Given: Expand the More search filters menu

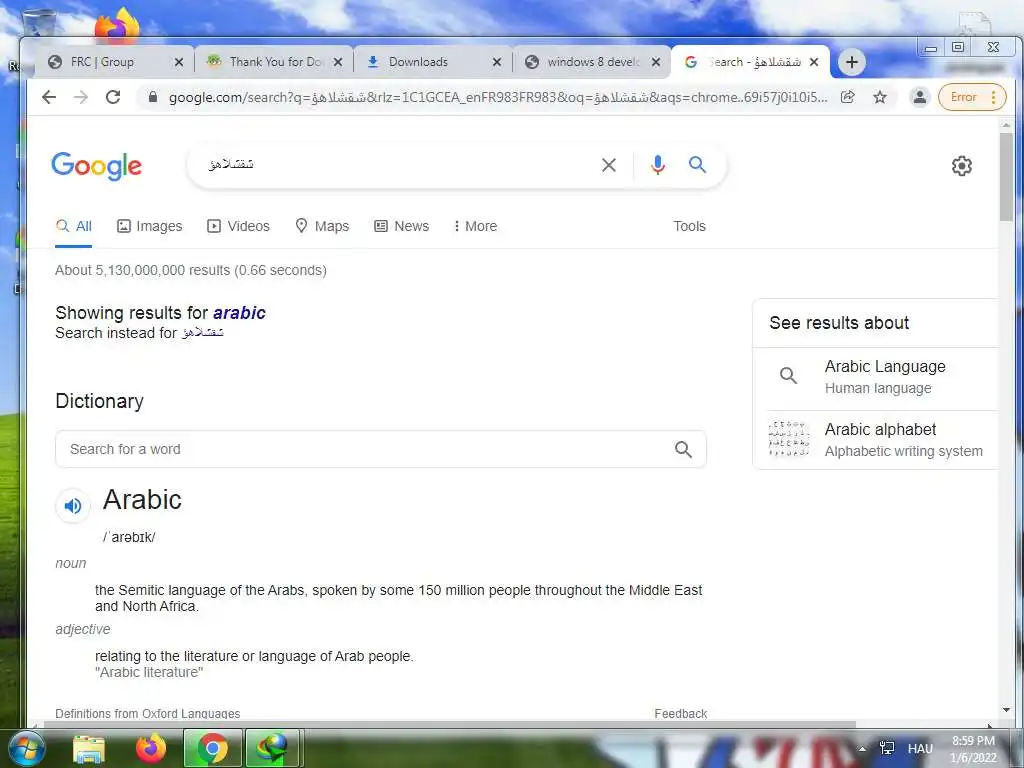Looking at the screenshot, I should coord(475,226).
